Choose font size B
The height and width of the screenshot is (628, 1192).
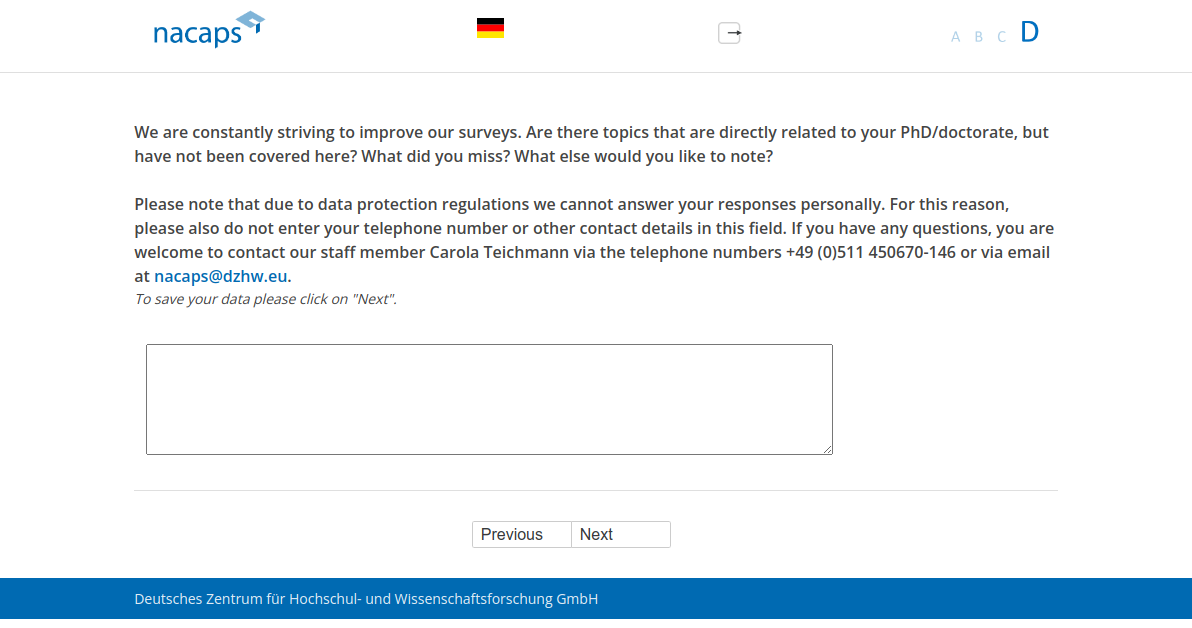pyautogui.click(x=978, y=37)
